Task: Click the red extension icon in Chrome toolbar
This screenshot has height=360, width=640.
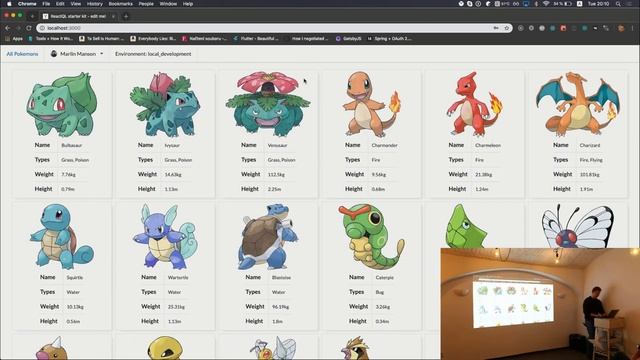Action: (563, 28)
